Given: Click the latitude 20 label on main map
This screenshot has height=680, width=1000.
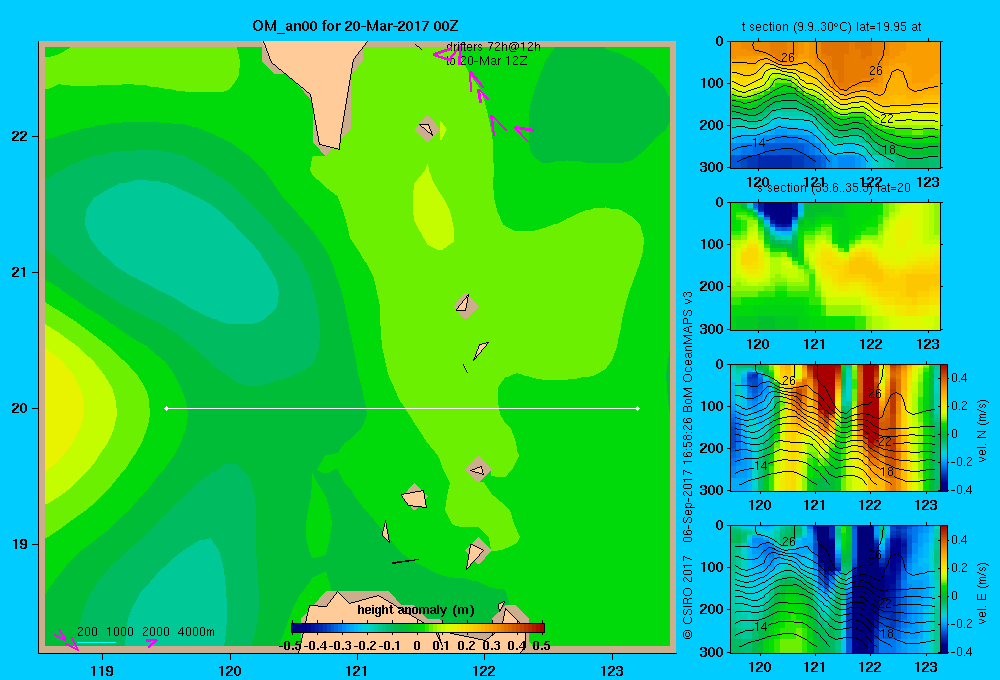Looking at the screenshot, I should 20,408.
